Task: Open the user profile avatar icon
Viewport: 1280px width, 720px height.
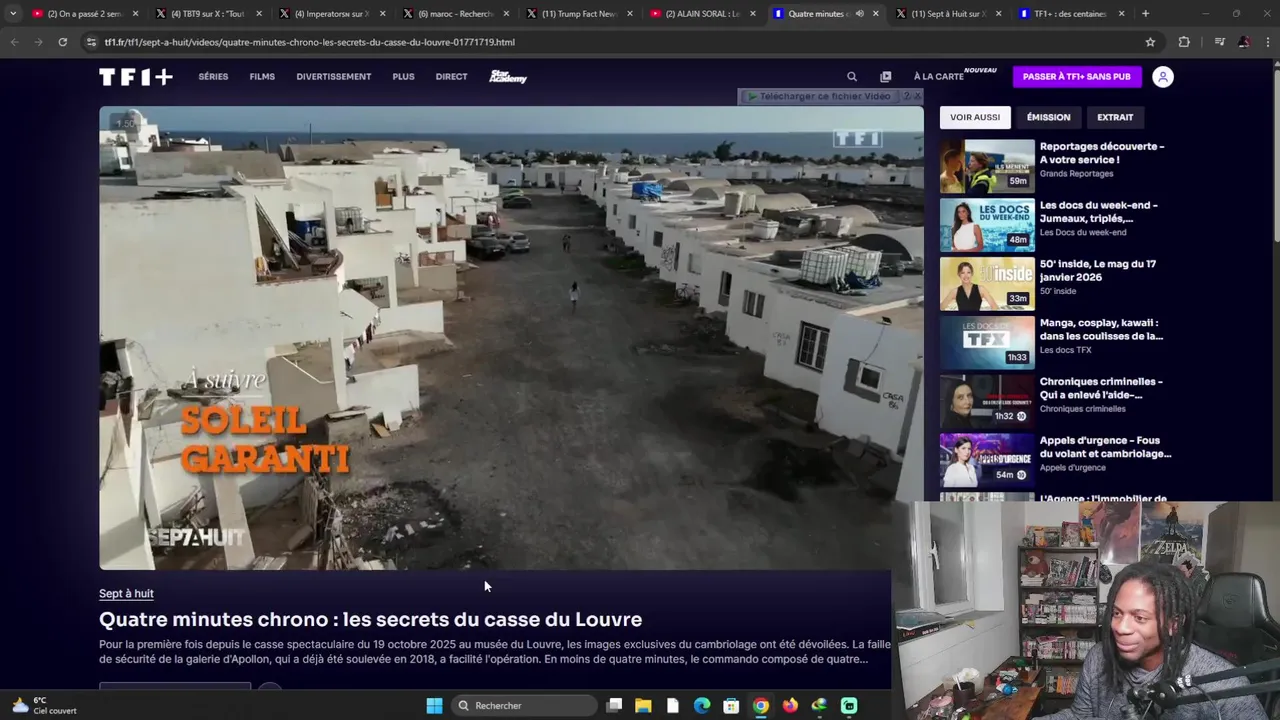Action: 1162,77
